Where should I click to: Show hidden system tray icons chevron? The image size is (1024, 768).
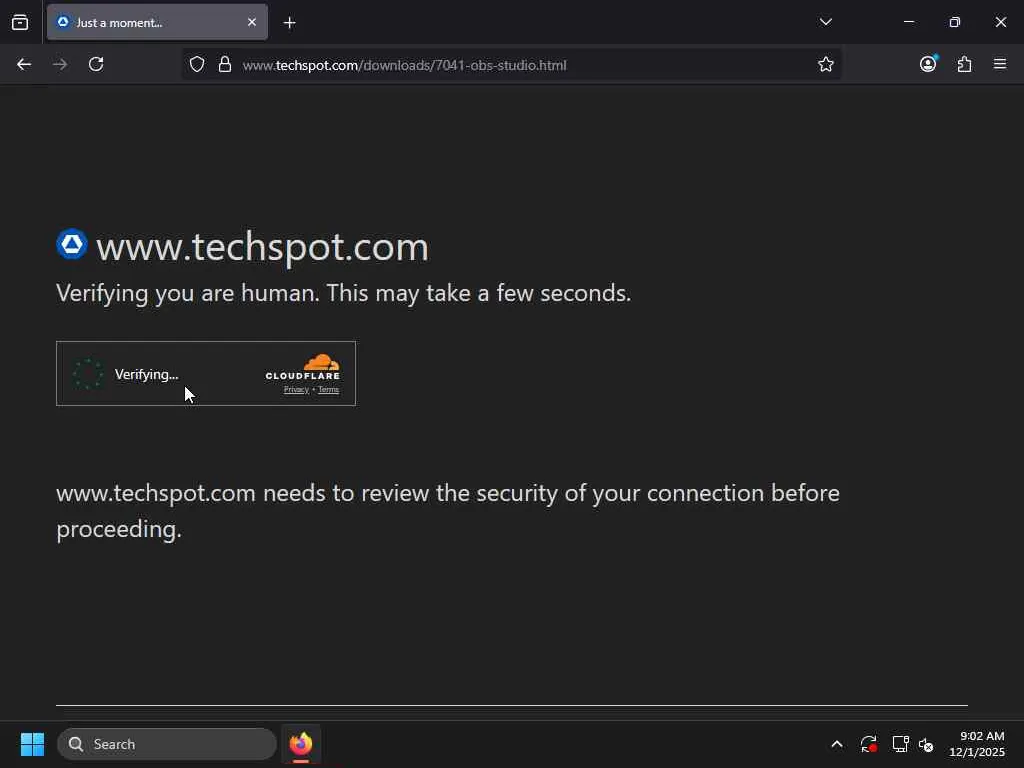pos(837,744)
